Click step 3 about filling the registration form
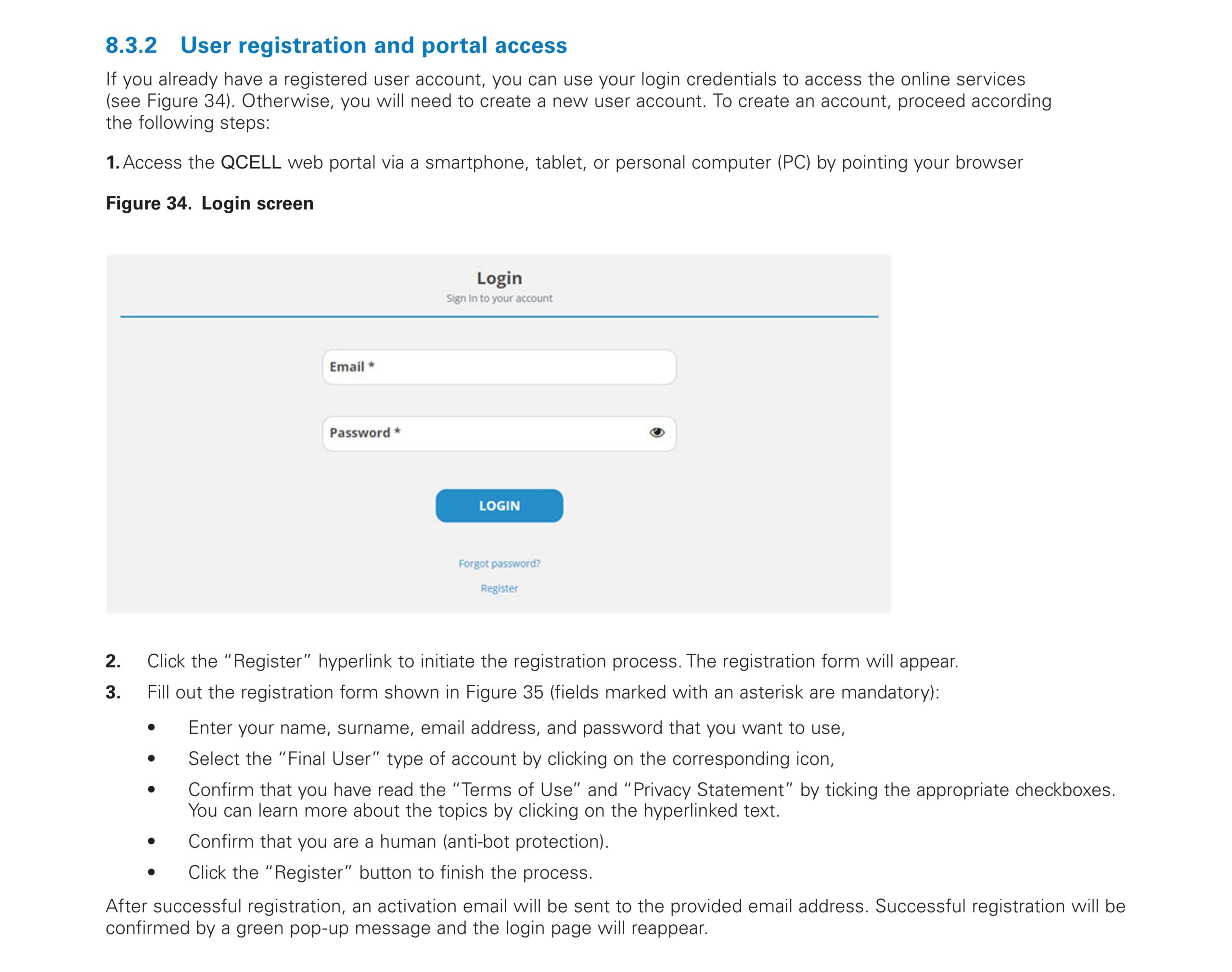1232x972 pixels. coord(543,692)
